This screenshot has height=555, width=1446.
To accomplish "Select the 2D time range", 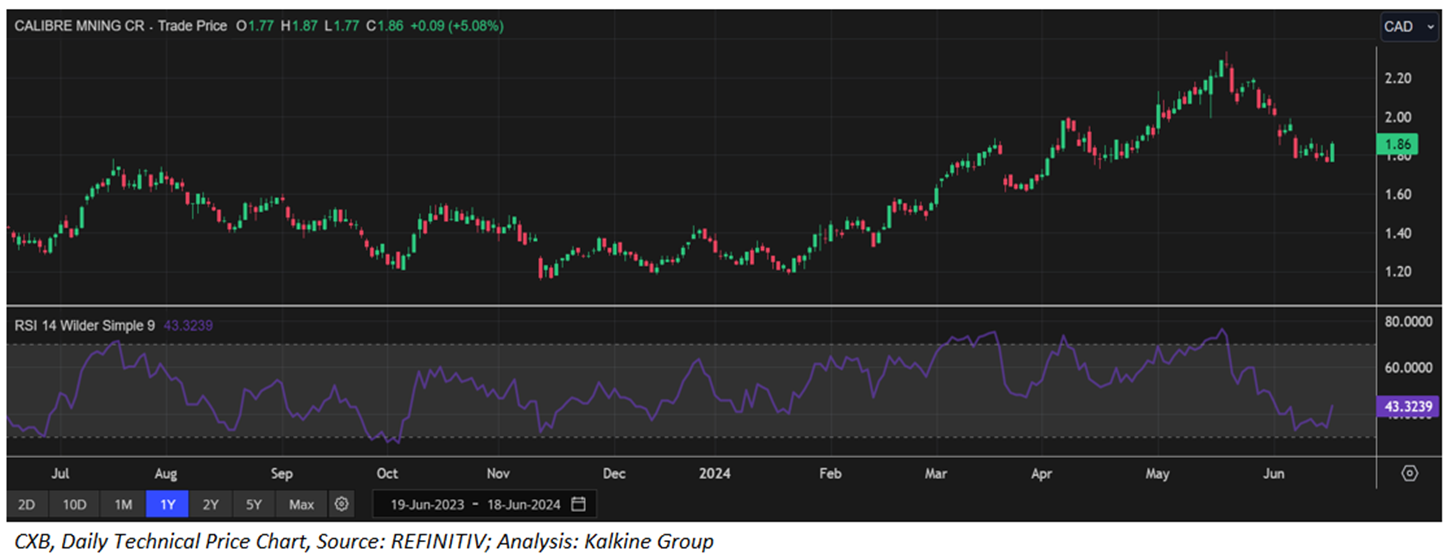I will 26,503.
